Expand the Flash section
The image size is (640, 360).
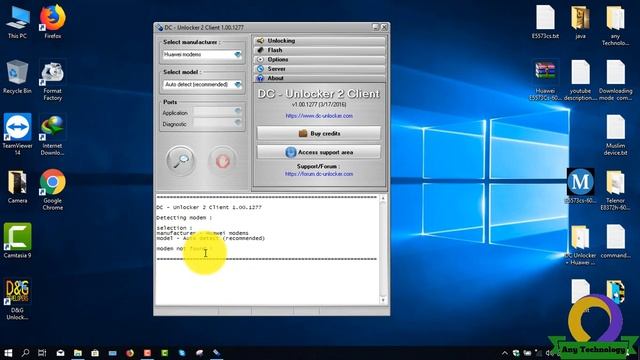tap(320, 50)
